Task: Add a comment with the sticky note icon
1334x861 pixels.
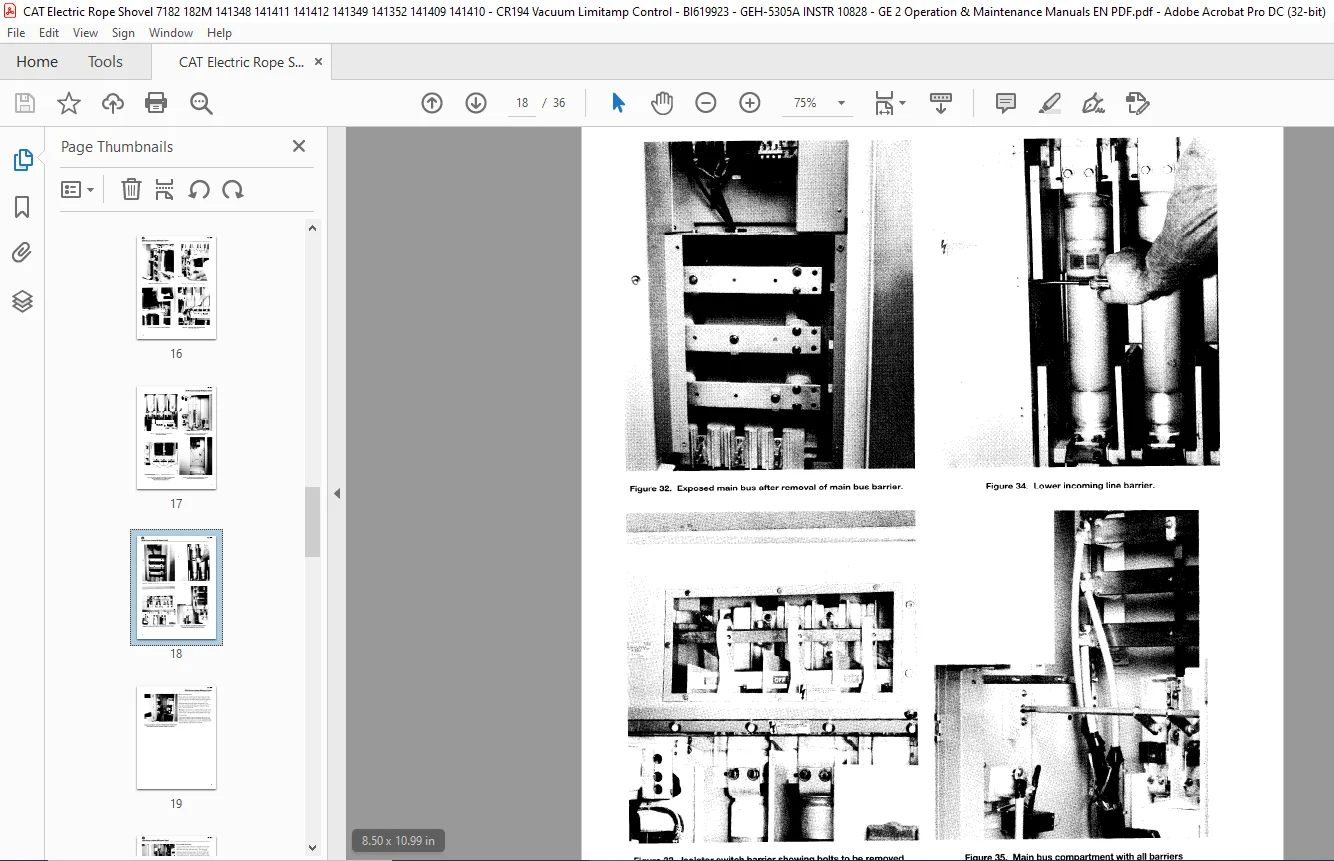Action: 1006,103
